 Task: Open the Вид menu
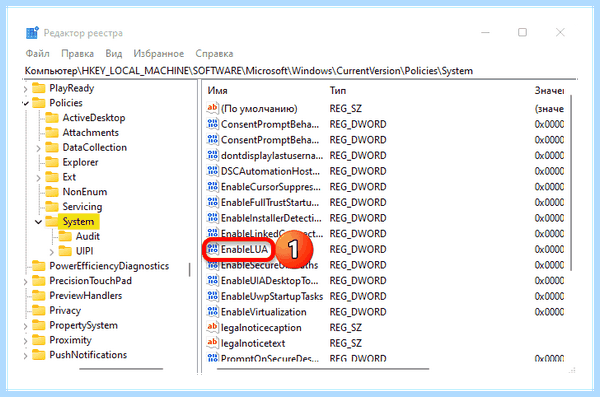point(114,54)
